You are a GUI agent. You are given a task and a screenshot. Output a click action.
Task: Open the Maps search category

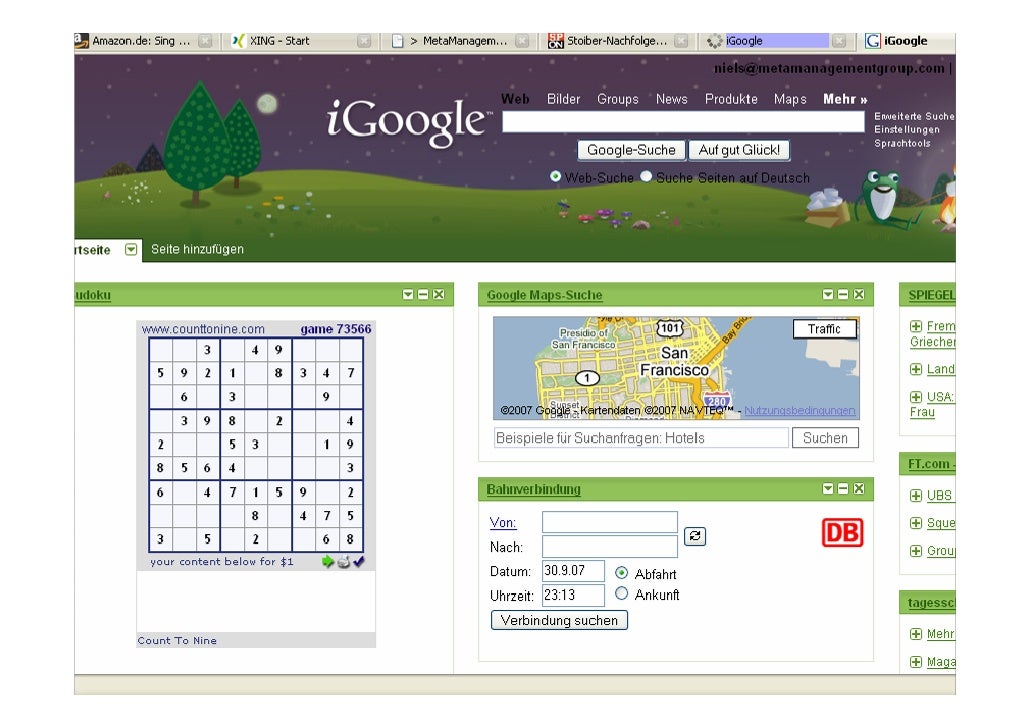(790, 99)
